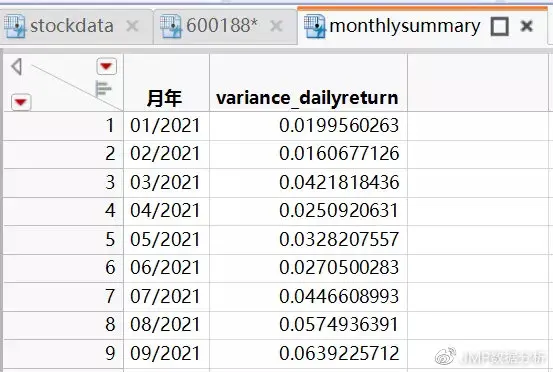The image size is (553, 372).
Task: Click the header graphs bar icon
Action: pyautogui.click(x=103, y=88)
